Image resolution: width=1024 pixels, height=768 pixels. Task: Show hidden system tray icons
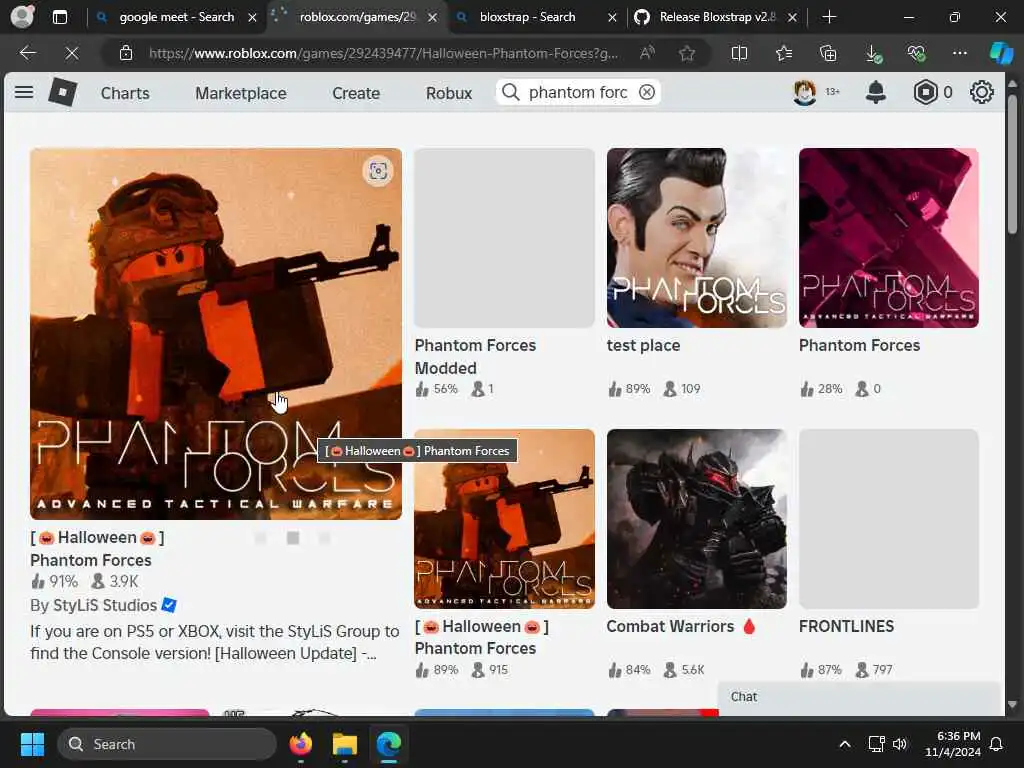point(844,744)
